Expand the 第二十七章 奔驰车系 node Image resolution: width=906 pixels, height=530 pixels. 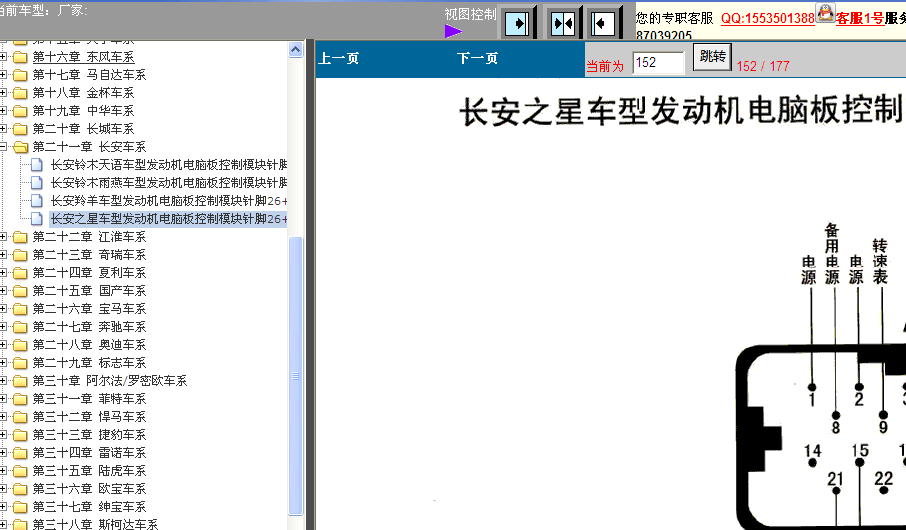3,327
